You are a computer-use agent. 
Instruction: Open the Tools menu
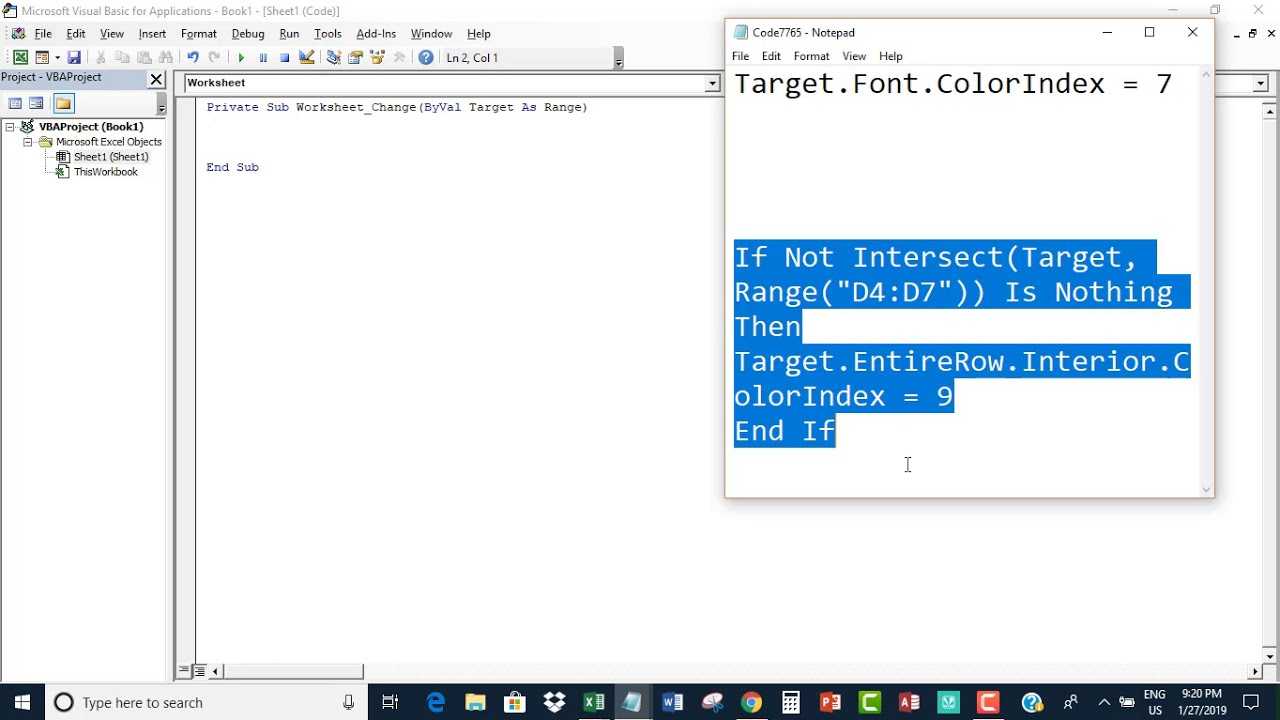[x=328, y=34]
